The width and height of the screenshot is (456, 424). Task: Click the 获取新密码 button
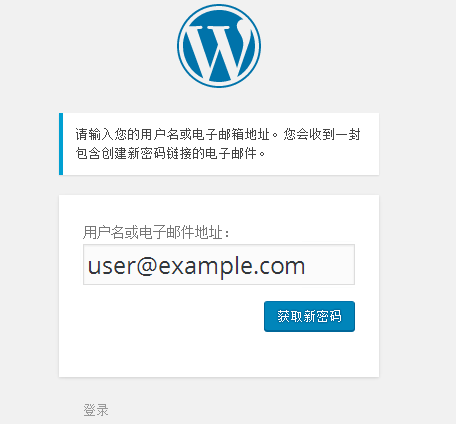(x=309, y=316)
